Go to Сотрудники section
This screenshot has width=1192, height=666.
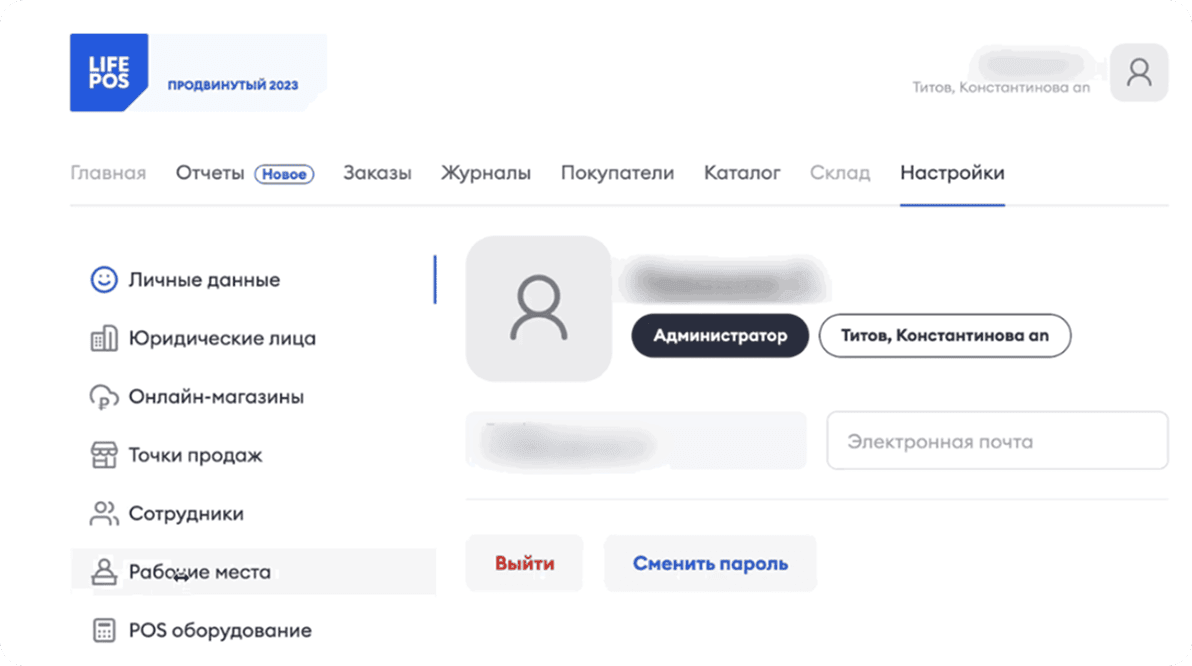[253, 513]
